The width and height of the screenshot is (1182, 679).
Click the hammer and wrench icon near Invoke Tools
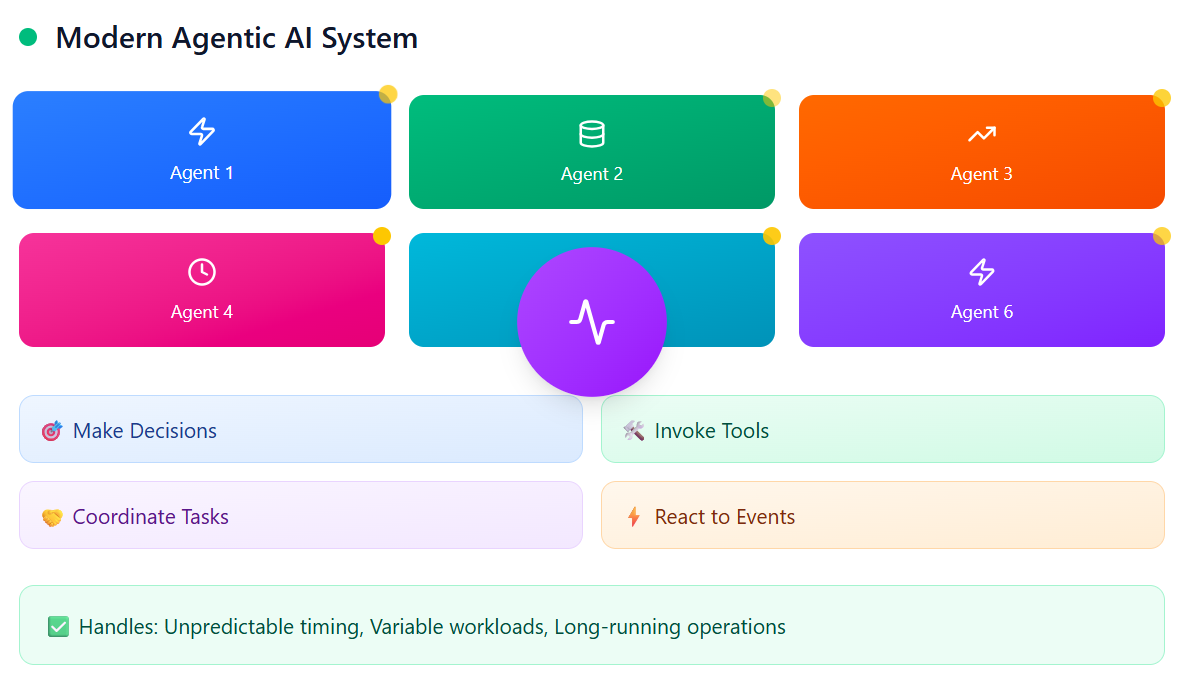(634, 431)
